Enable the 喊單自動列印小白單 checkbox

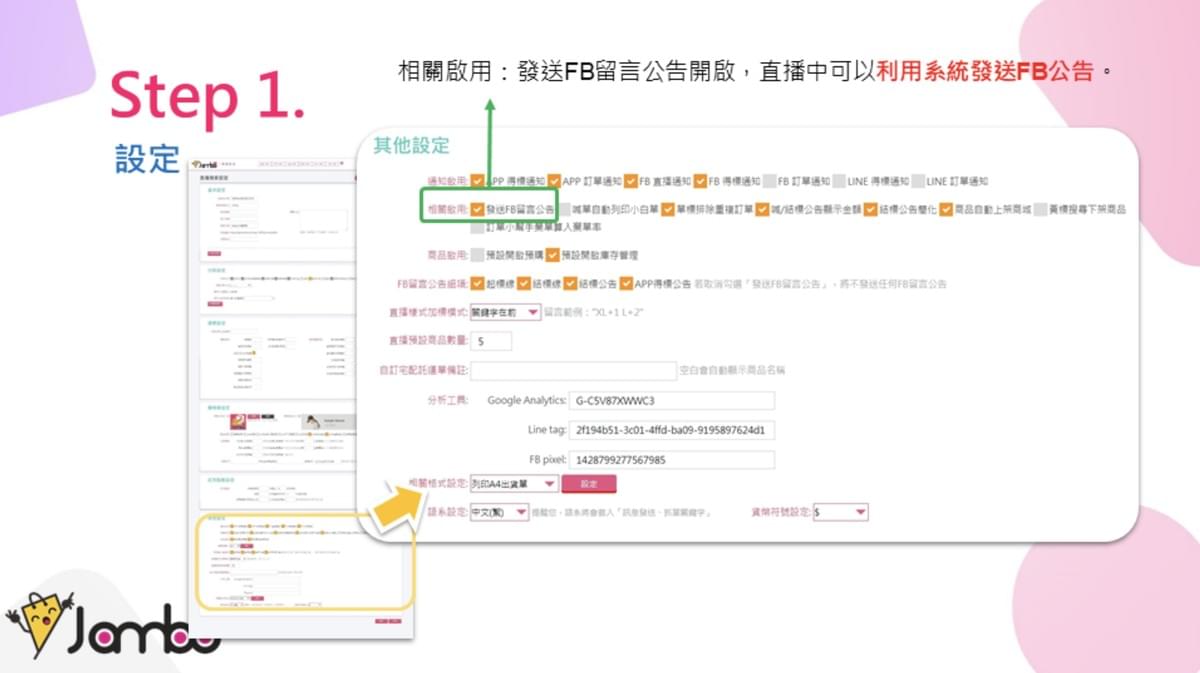click(x=565, y=209)
